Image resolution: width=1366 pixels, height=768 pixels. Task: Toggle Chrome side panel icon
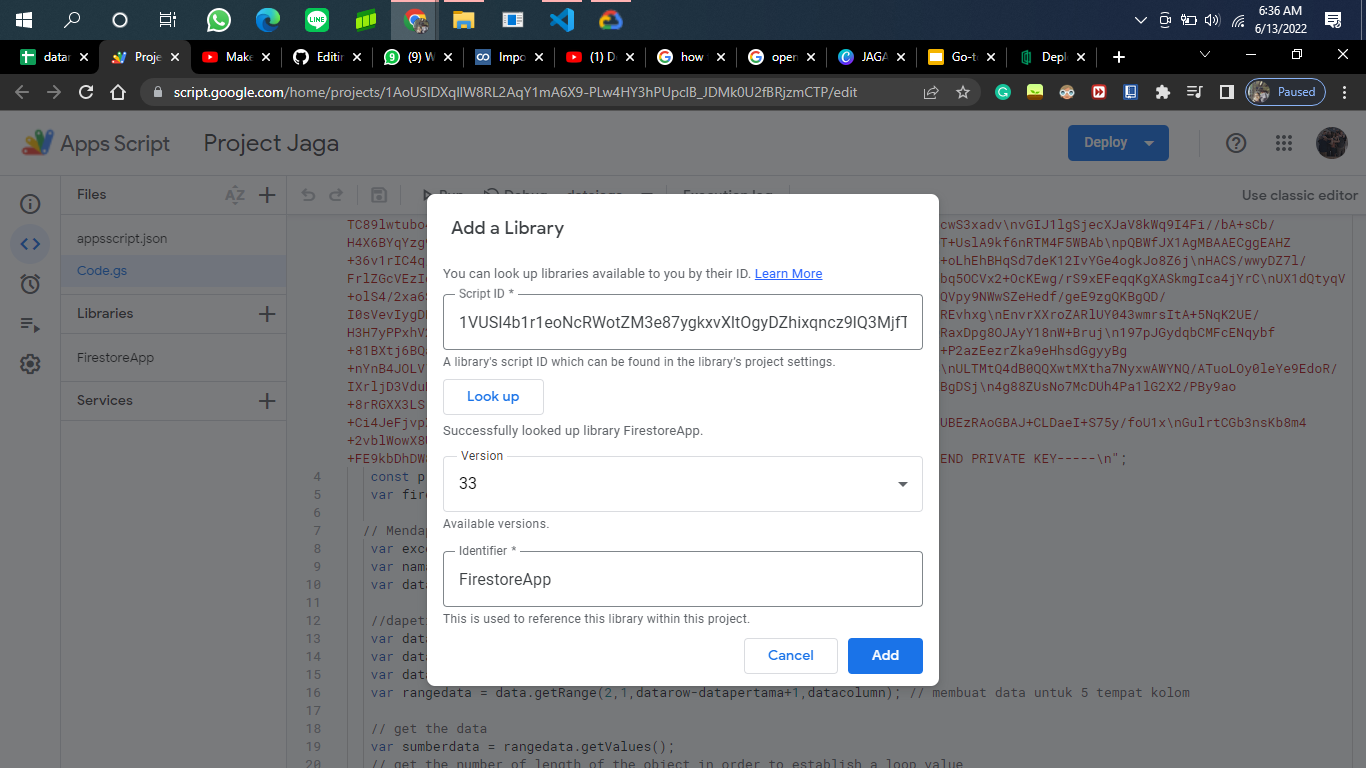click(1226, 92)
